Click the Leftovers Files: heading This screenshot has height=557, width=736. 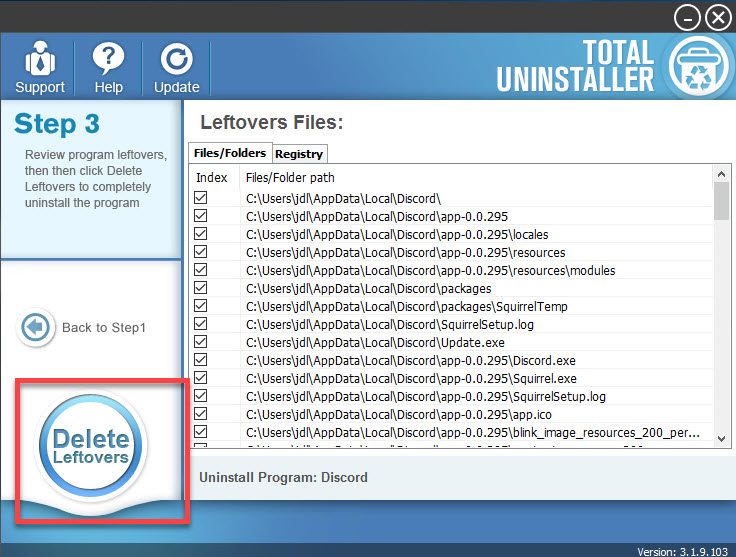pyautogui.click(x=272, y=122)
